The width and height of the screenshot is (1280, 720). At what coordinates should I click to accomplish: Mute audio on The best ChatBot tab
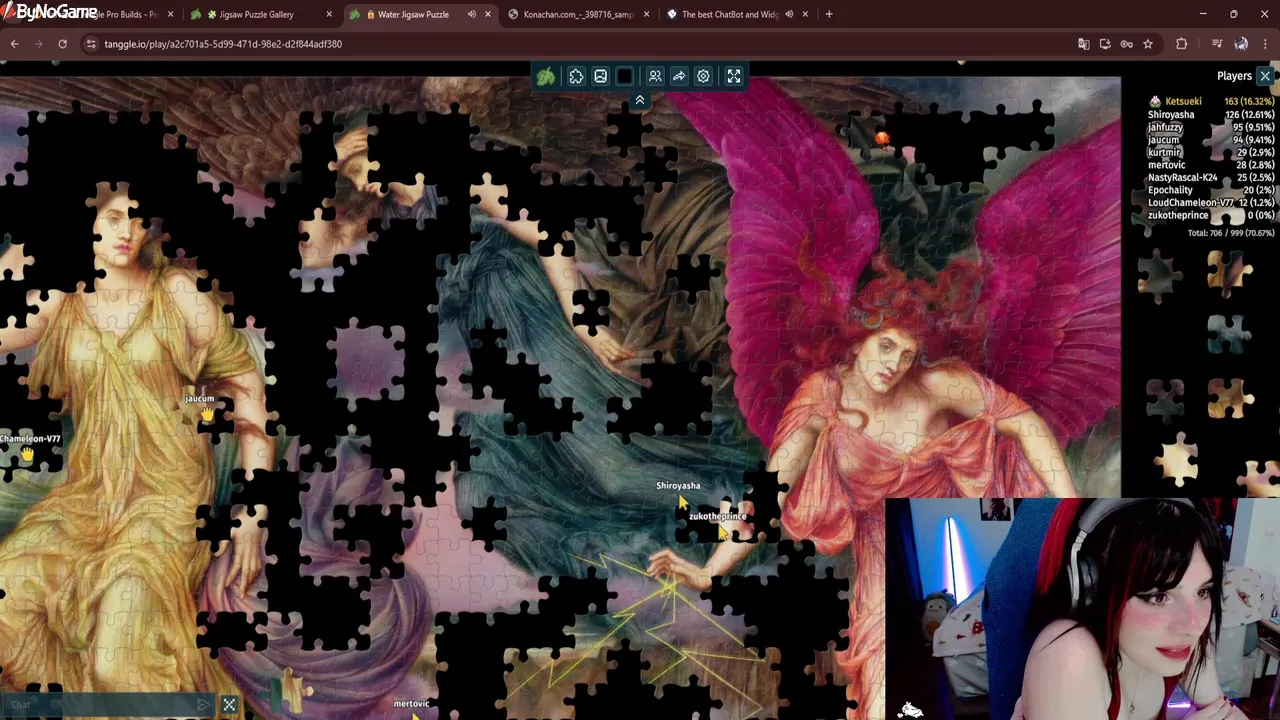[789, 14]
